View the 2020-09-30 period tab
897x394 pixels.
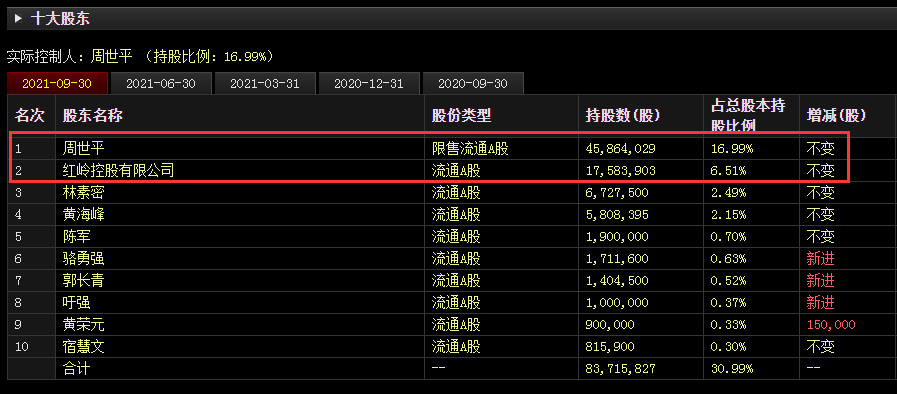473,83
